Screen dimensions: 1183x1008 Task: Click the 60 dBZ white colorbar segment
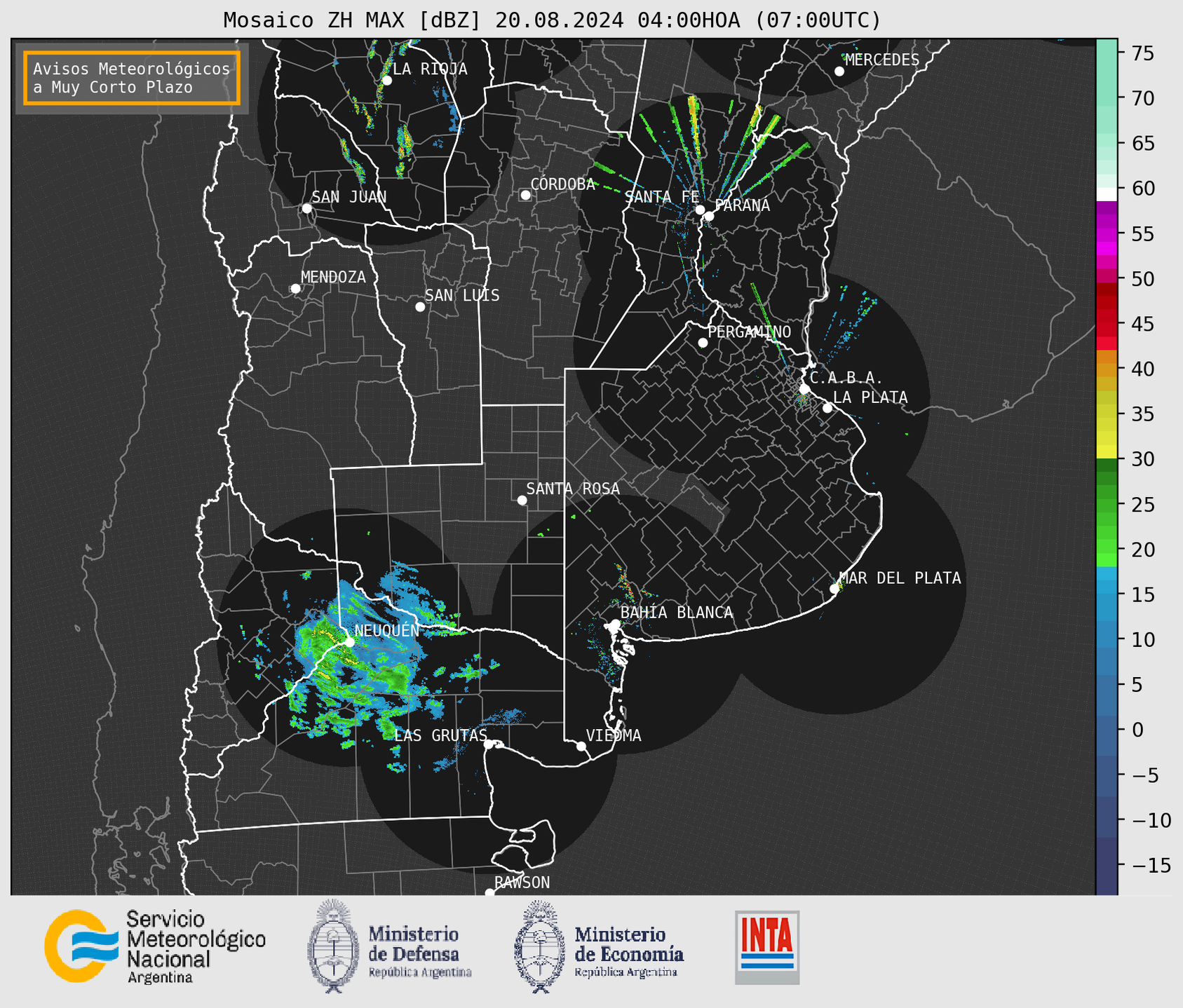coord(1107,193)
